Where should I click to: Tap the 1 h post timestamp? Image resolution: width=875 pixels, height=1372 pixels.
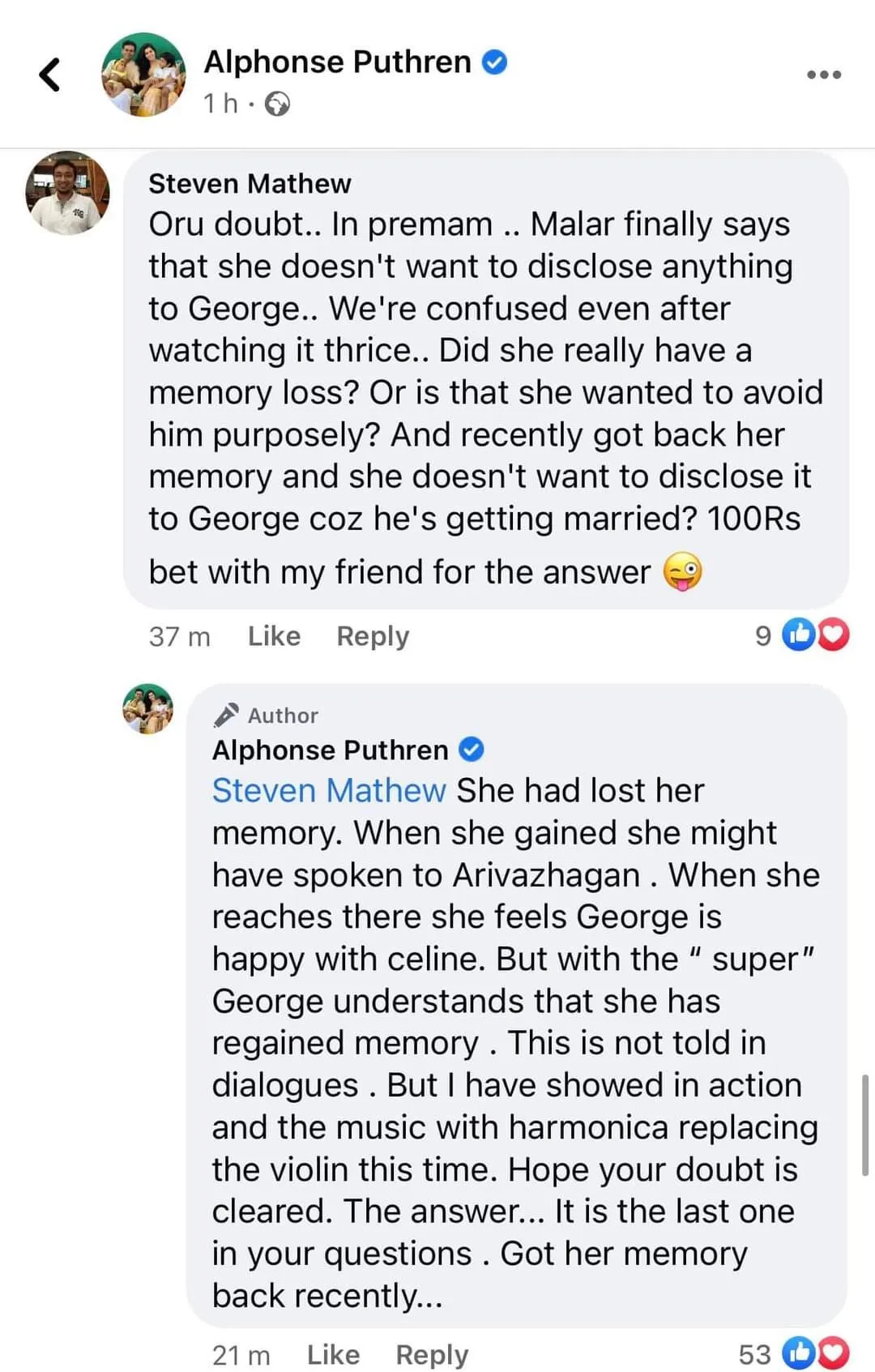(x=220, y=104)
